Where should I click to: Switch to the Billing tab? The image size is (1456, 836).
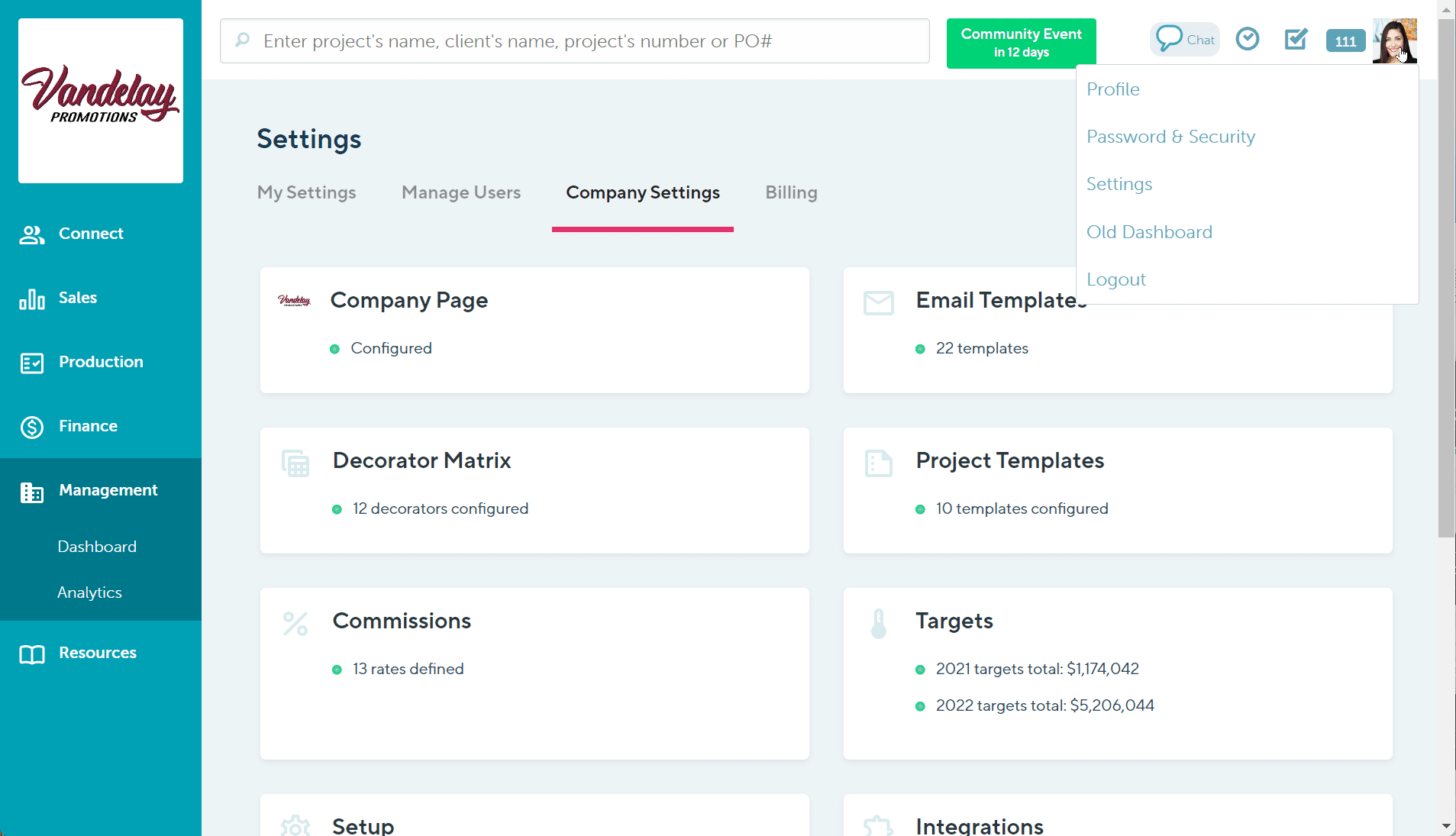click(x=790, y=192)
